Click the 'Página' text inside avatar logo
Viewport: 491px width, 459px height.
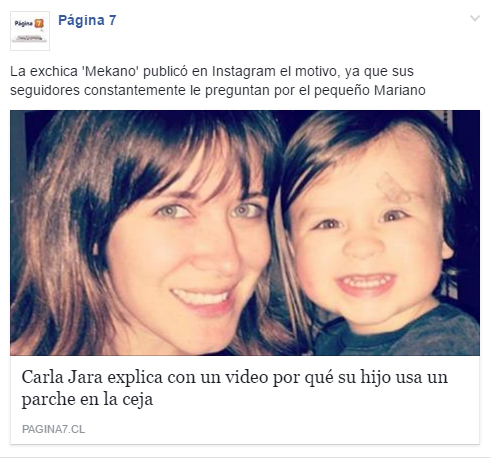(x=24, y=23)
